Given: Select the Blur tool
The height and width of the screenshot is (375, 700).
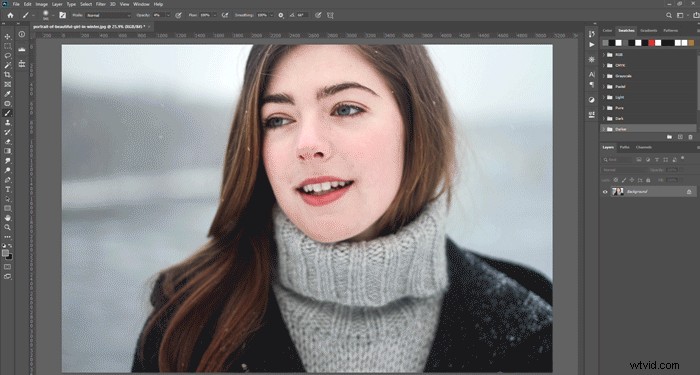Looking at the screenshot, I should click(x=8, y=161).
